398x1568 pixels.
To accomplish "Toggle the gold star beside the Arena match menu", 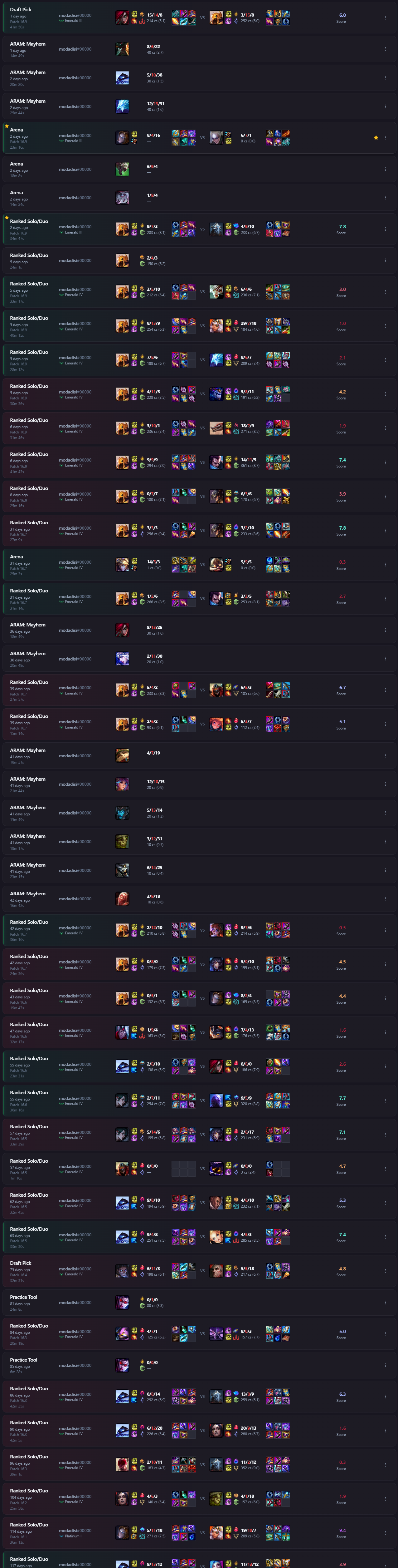I will tap(376, 138).
